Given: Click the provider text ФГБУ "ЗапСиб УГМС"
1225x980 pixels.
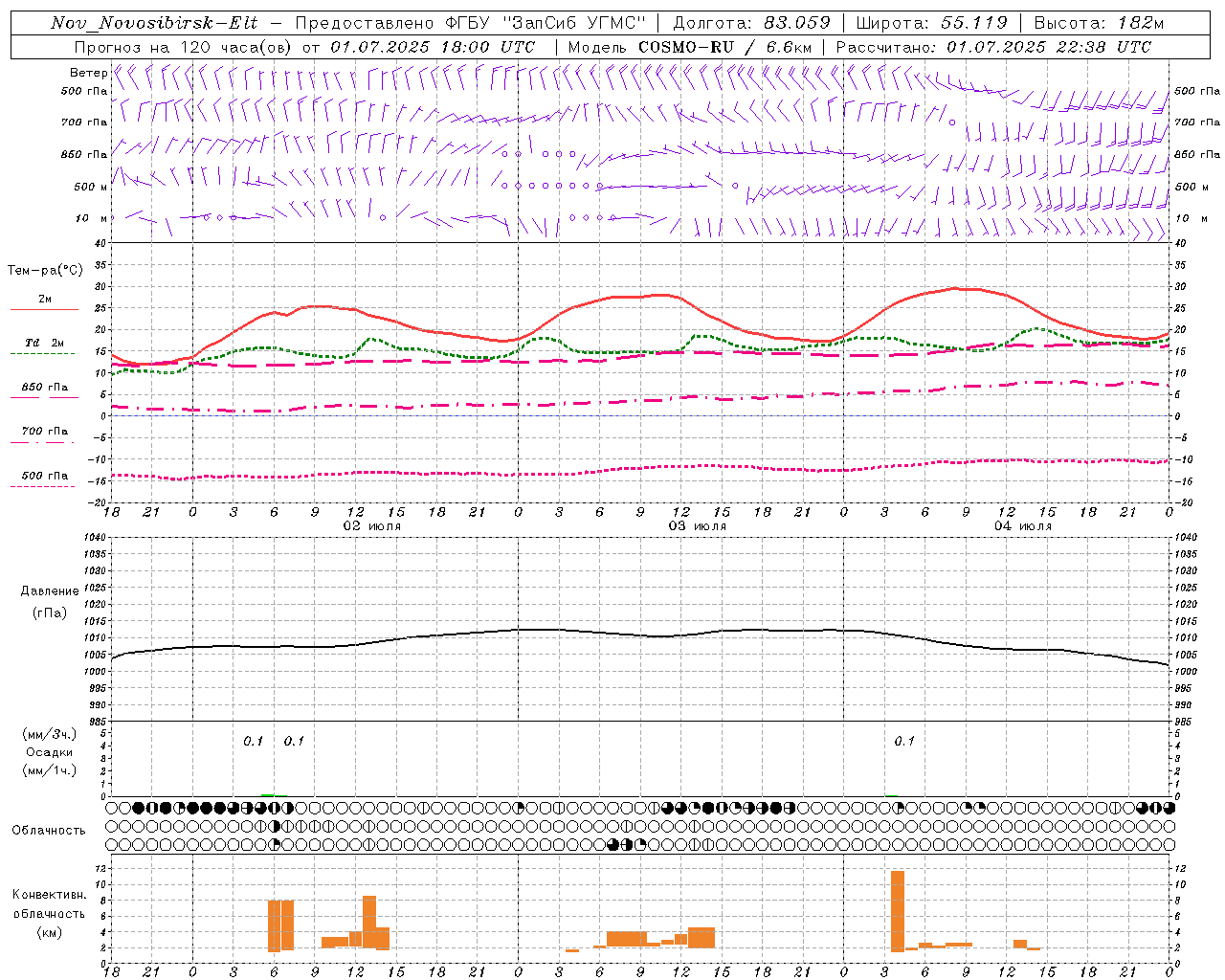Looking at the screenshot, I should tap(546, 23).
